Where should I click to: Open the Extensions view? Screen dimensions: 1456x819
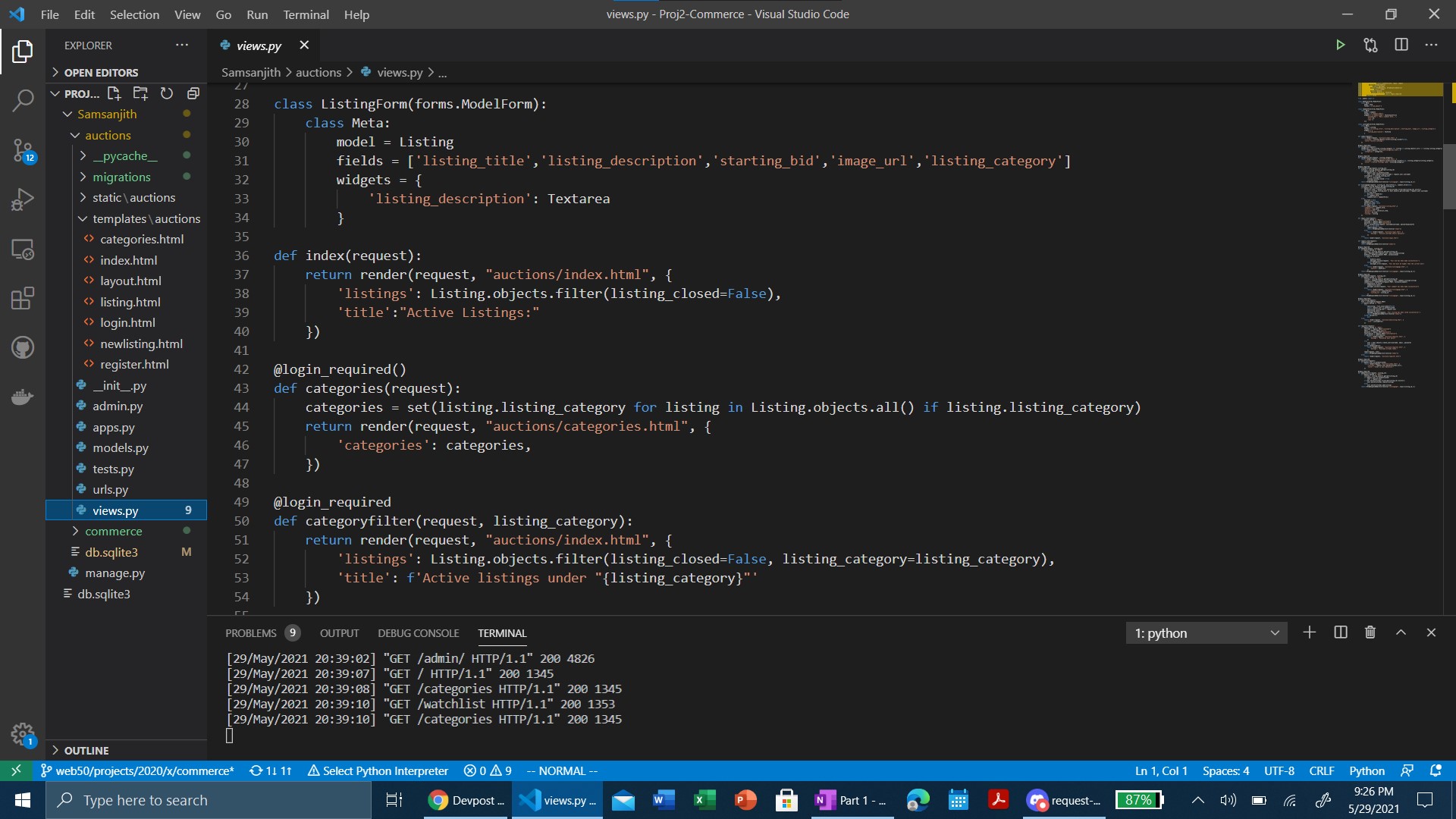(23, 298)
